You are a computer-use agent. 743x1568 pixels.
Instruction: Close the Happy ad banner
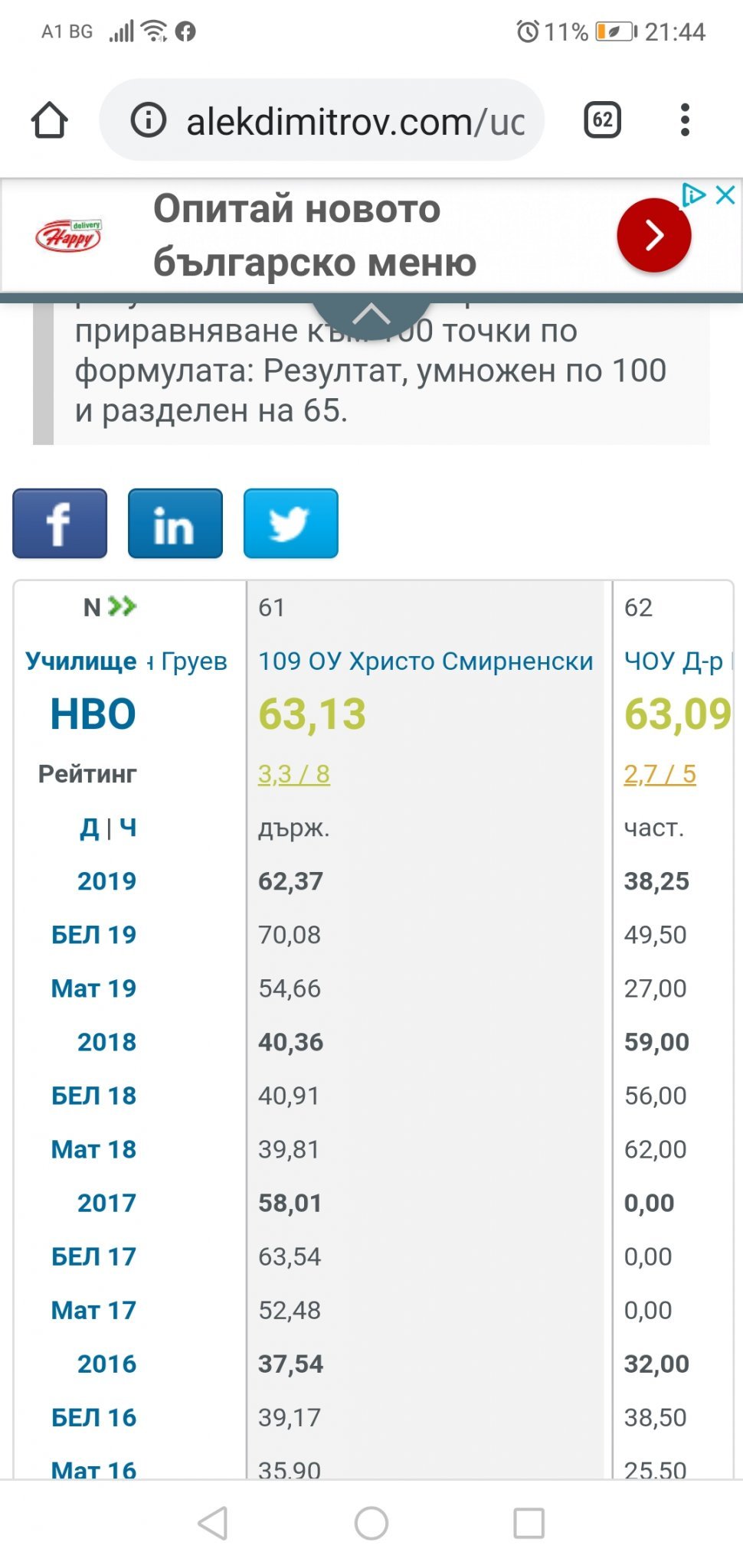[x=725, y=195]
